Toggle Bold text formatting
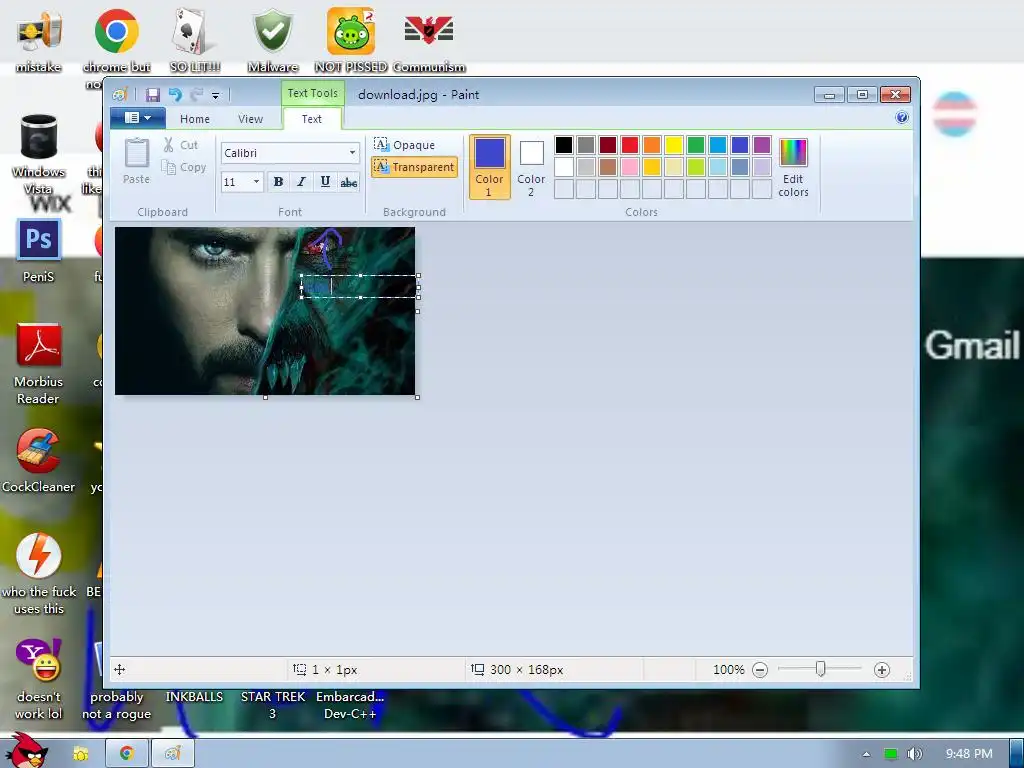 pos(278,182)
